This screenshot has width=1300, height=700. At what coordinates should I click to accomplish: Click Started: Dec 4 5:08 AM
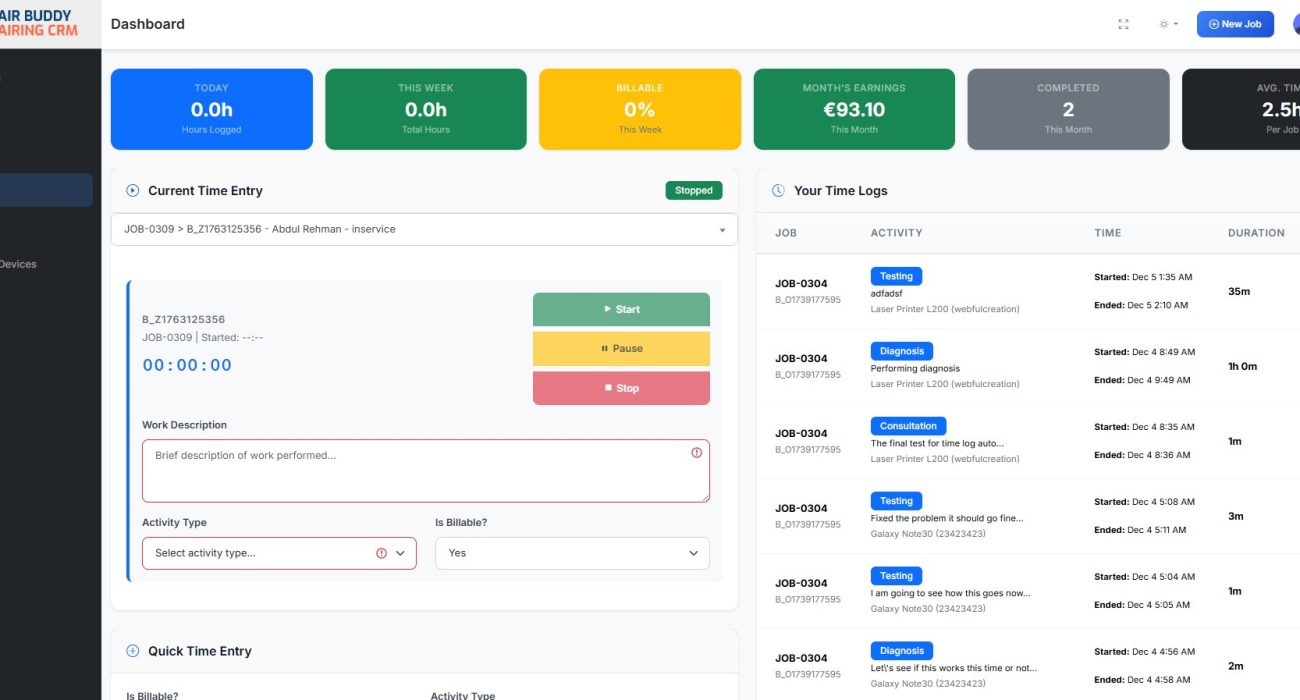tap(1144, 502)
